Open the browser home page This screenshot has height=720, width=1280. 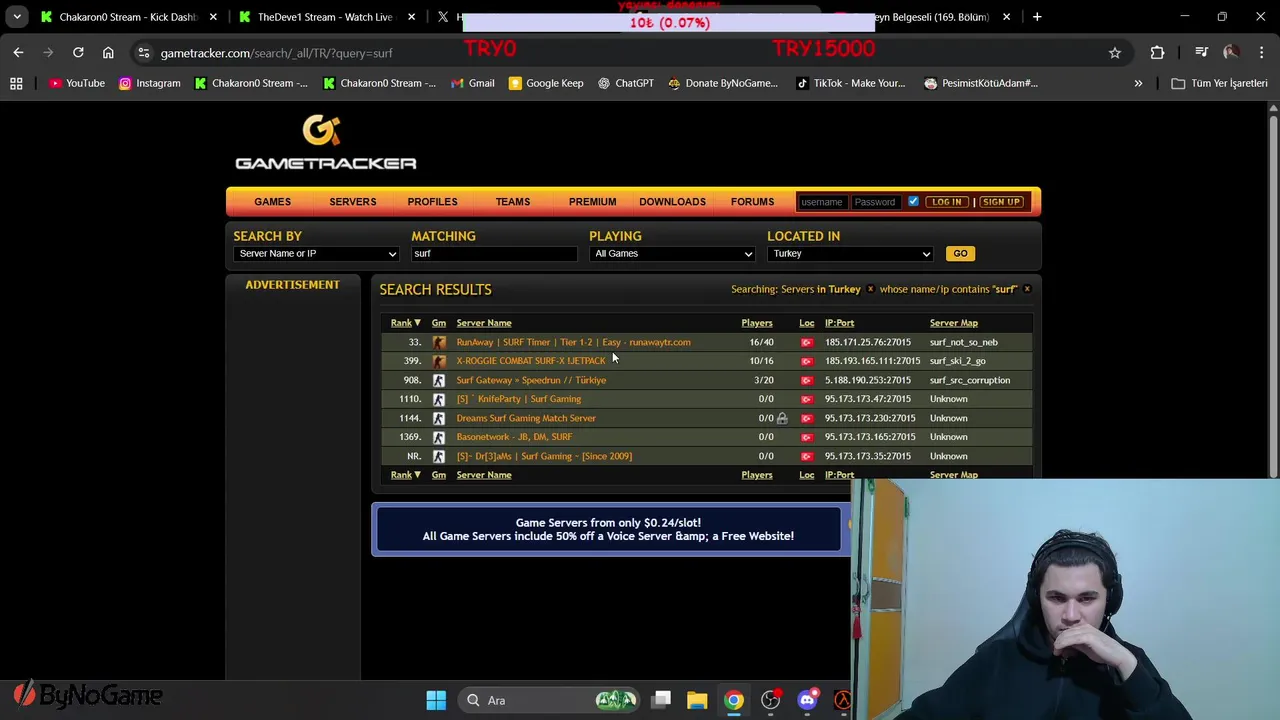pos(108,52)
